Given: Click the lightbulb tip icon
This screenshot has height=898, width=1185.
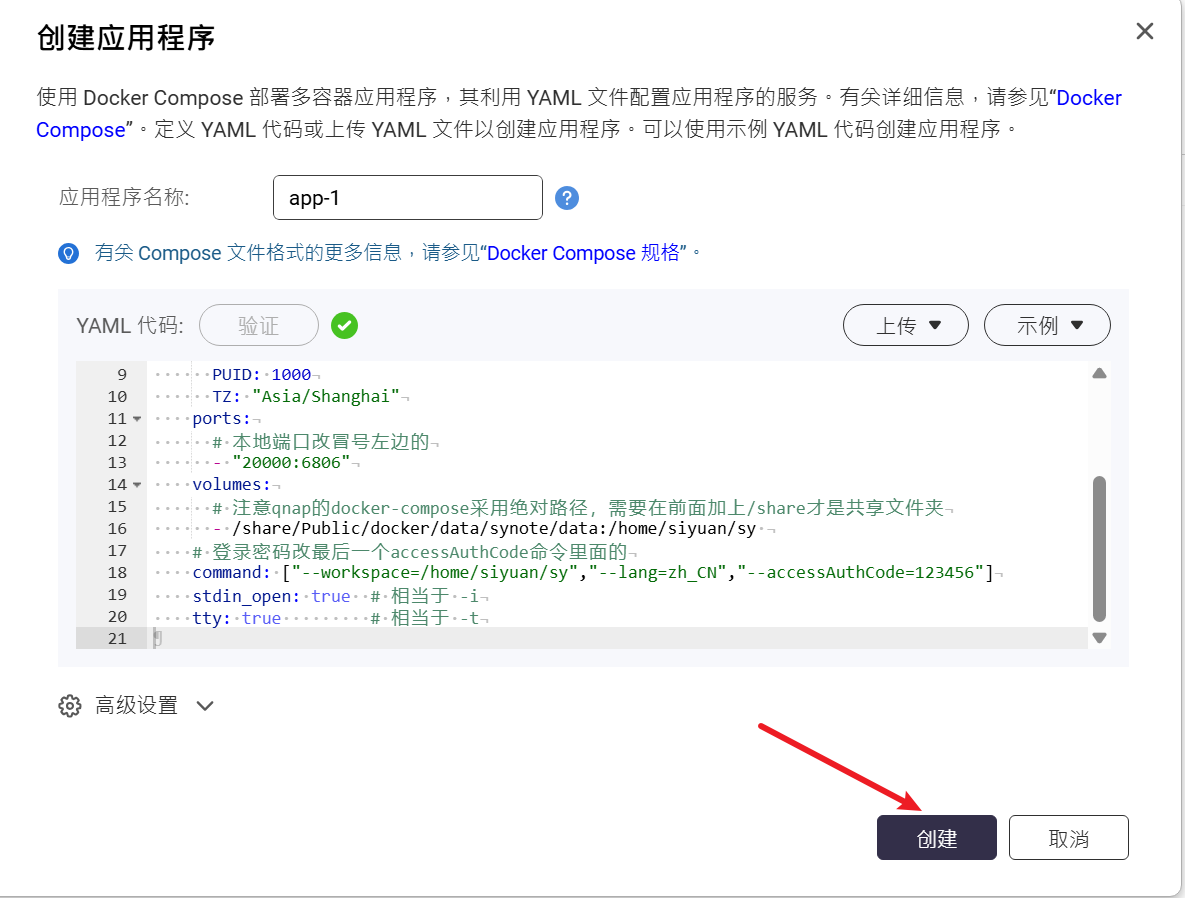Looking at the screenshot, I should click(x=68, y=254).
